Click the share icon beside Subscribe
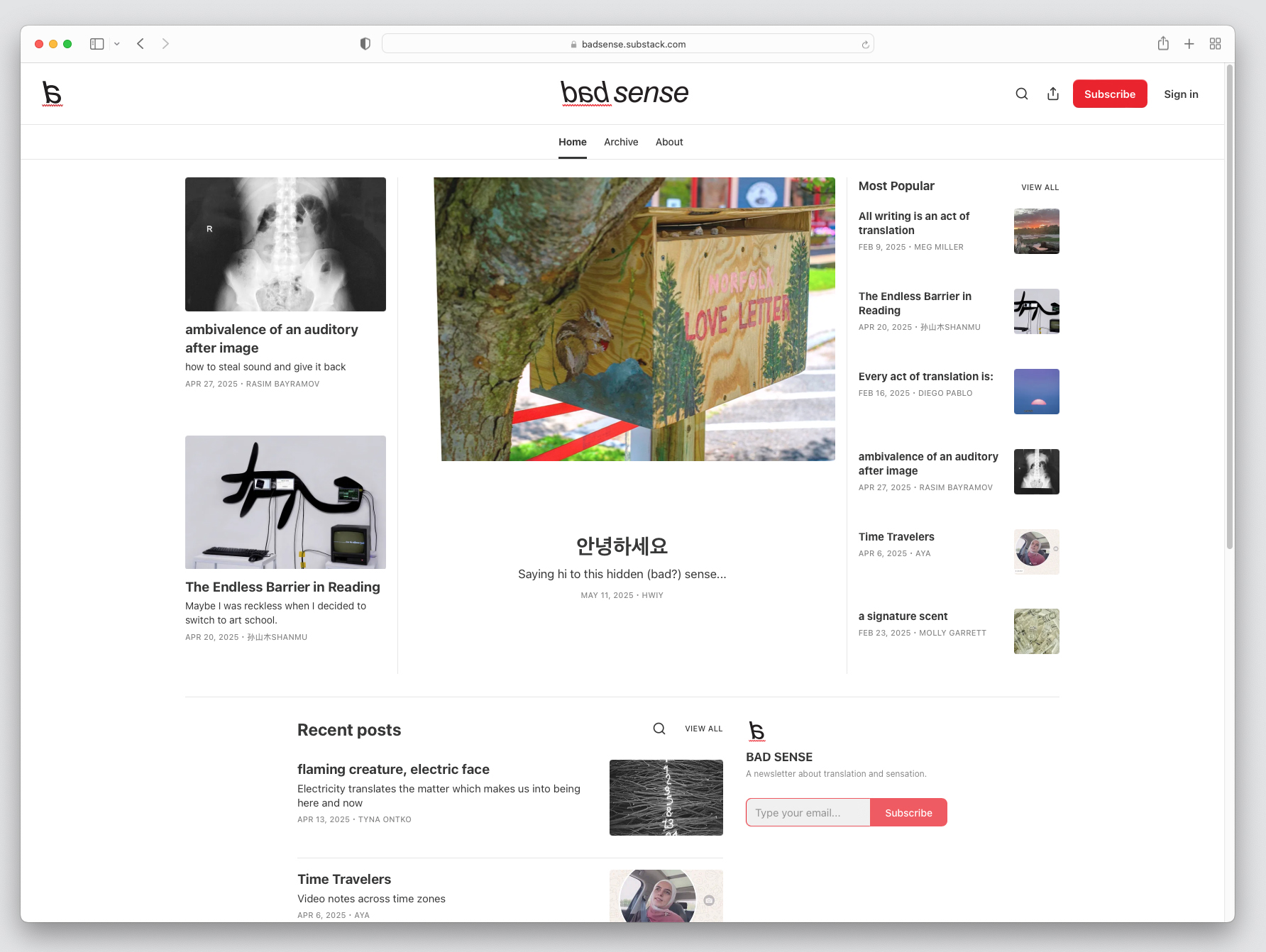This screenshot has height=952, width=1266. coord(1053,94)
